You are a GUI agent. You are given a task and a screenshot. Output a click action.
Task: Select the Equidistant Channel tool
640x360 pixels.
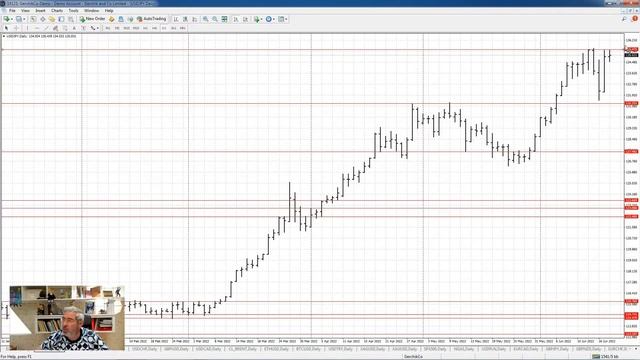pos(55,28)
